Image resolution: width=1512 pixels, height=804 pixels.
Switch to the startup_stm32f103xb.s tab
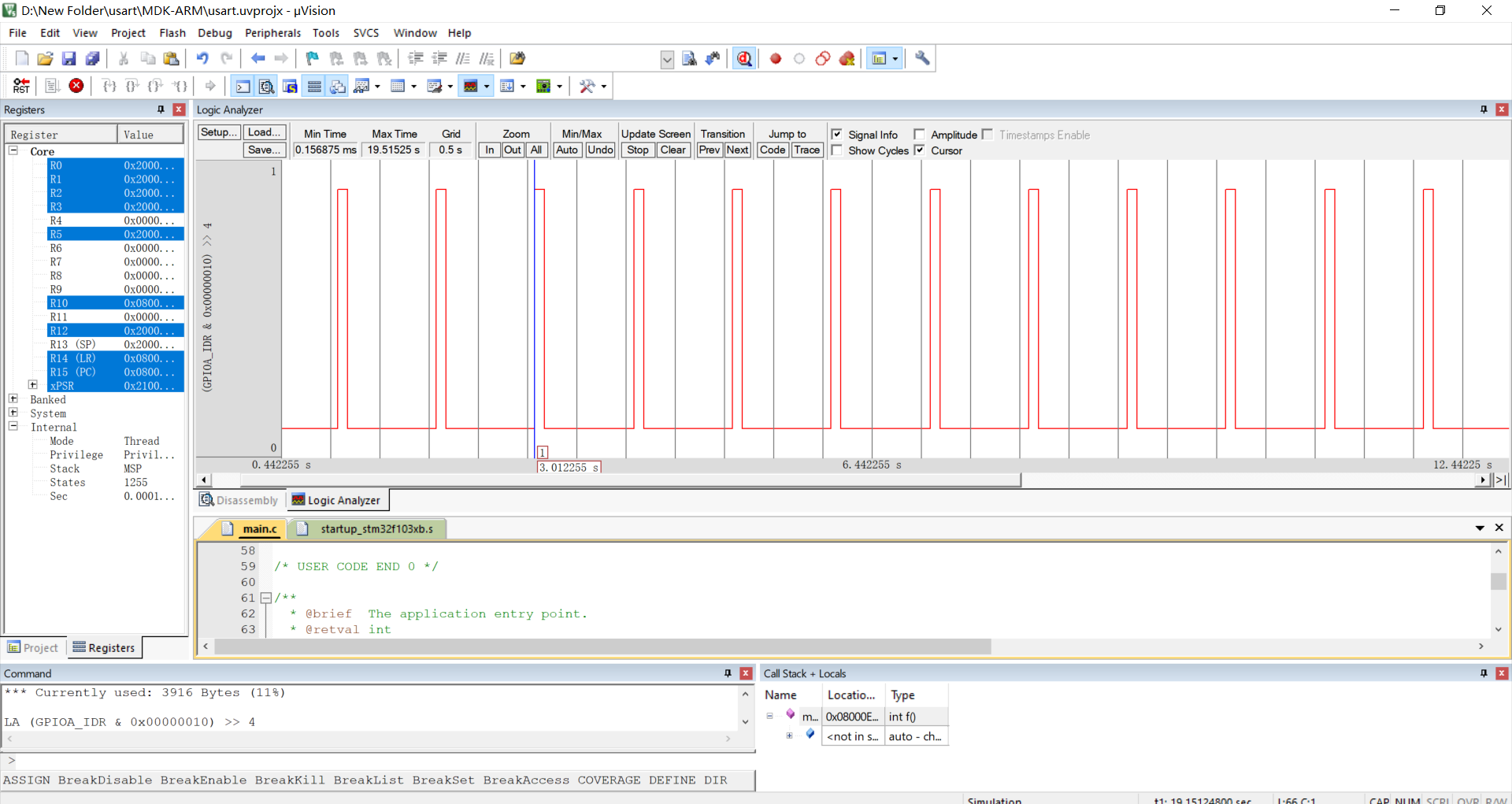368,528
